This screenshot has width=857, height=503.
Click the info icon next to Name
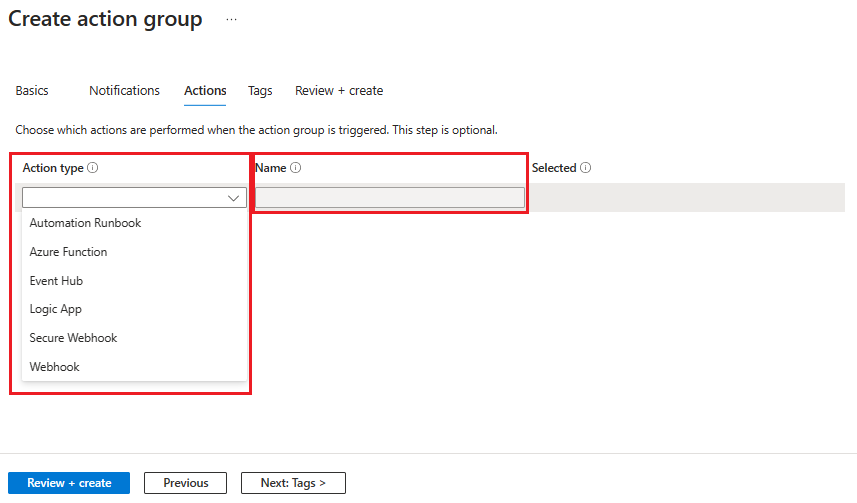[296, 168]
